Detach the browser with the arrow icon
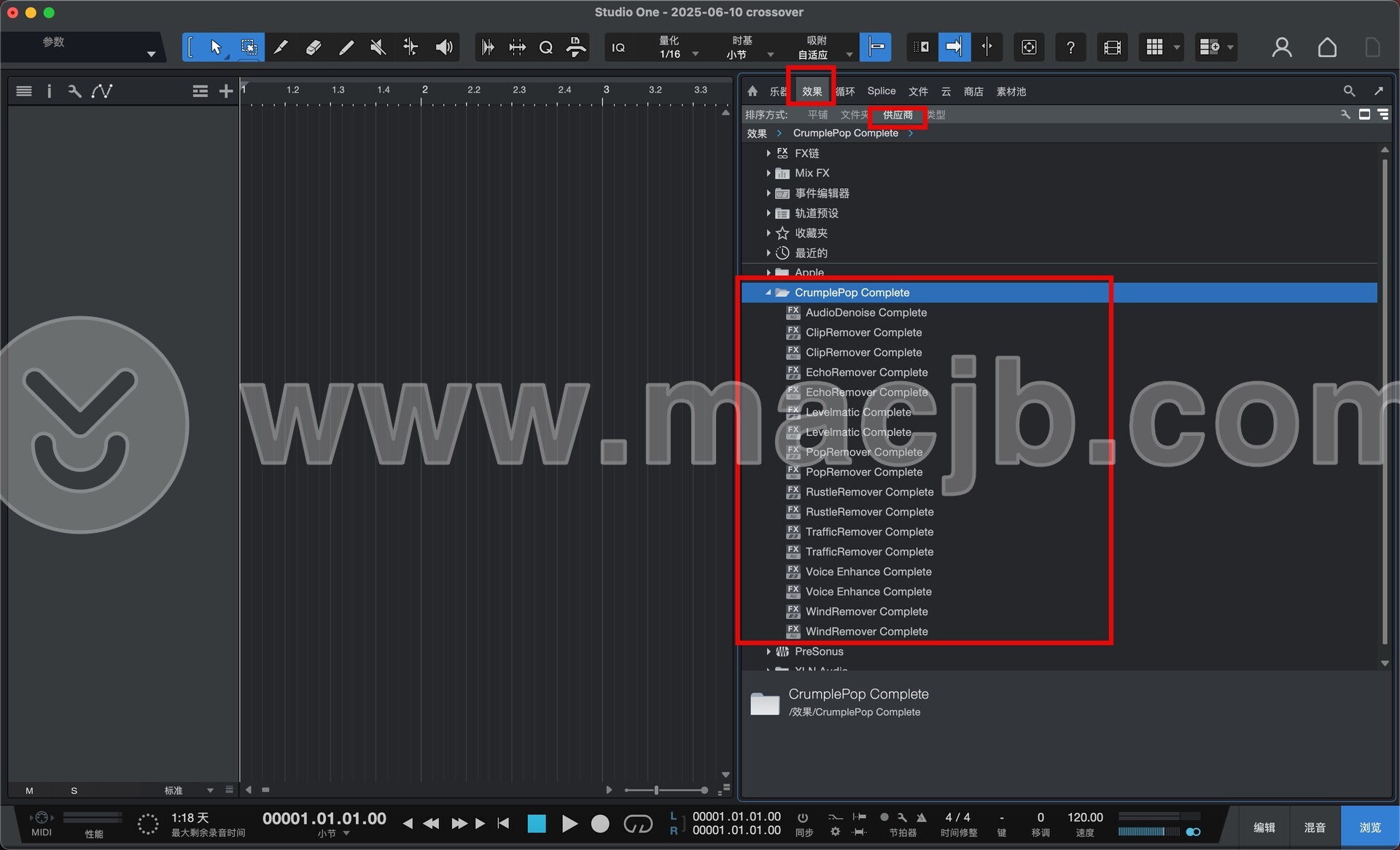This screenshot has height=850, width=1400. [x=1378, y=91]
